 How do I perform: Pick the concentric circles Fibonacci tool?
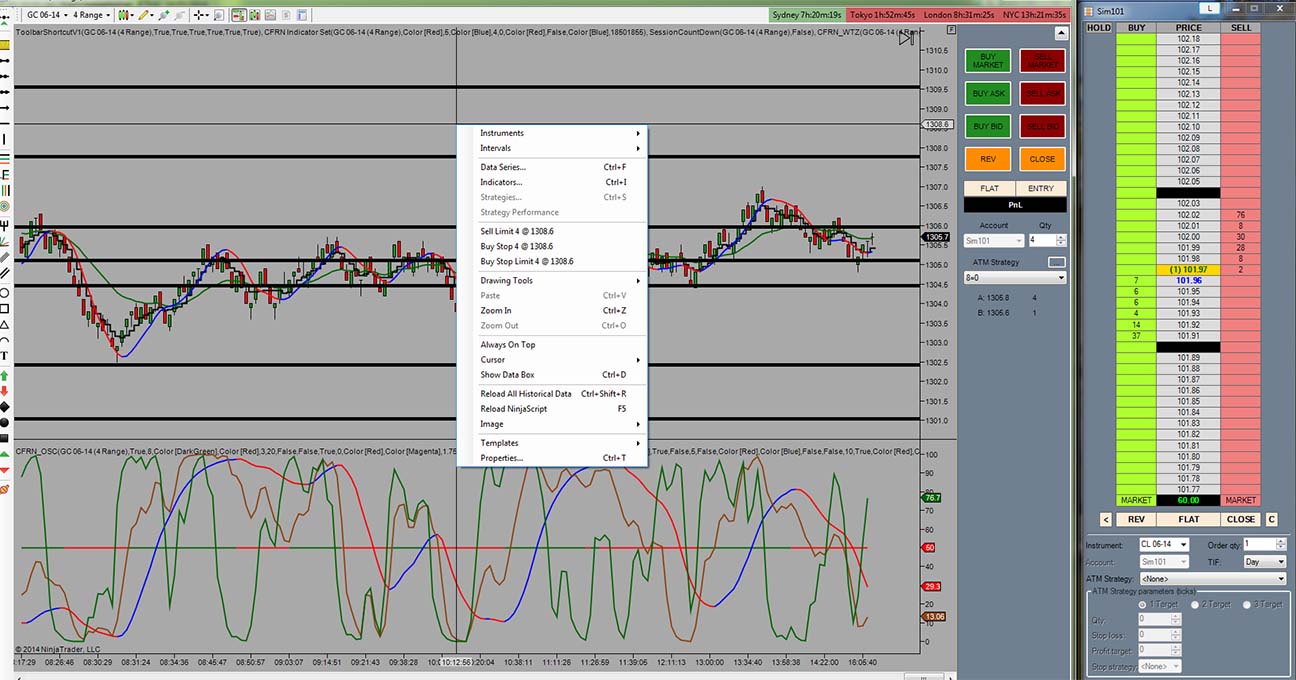pyautogui.click(x=6, y=206)
